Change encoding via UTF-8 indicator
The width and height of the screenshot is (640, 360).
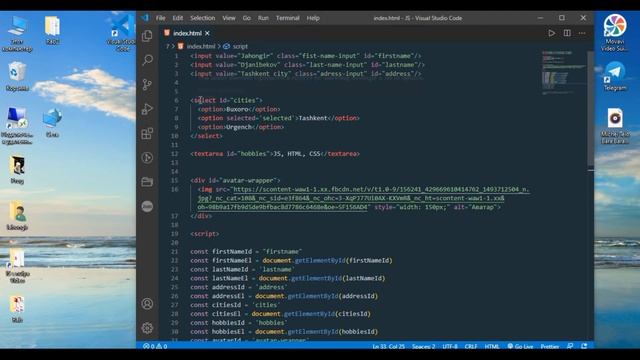(x=450, y=346)
